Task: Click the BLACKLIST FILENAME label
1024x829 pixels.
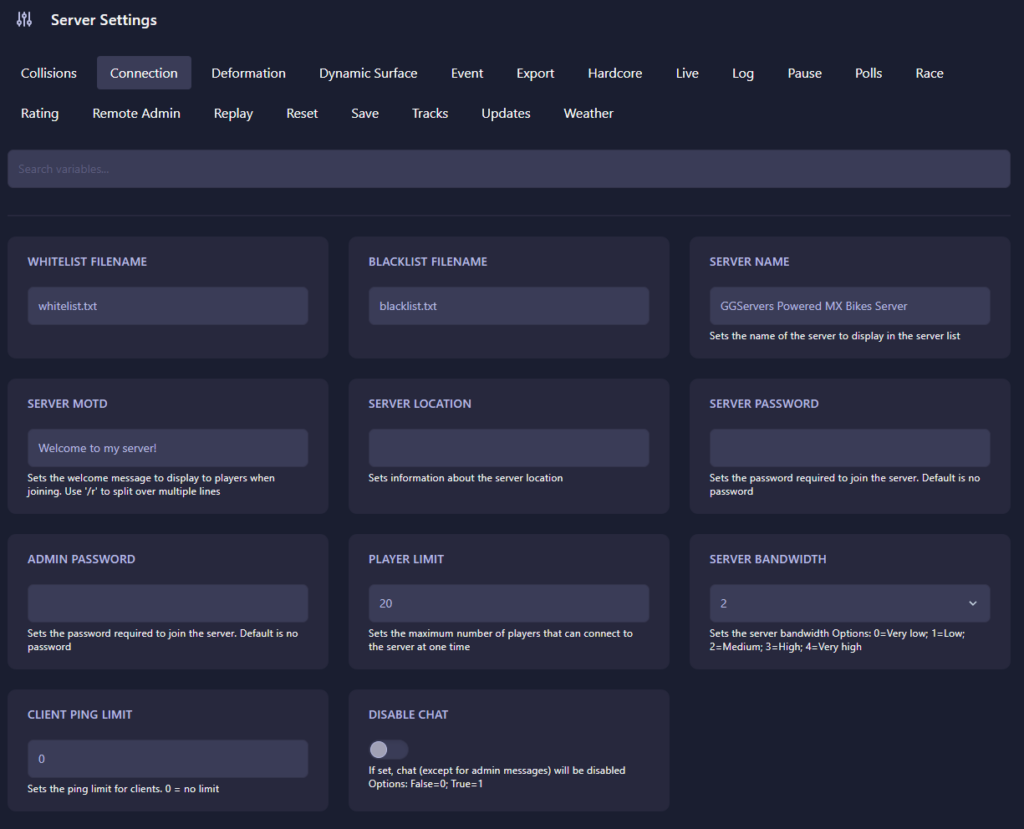Action: pyautogui.click(x=428, y=261)
